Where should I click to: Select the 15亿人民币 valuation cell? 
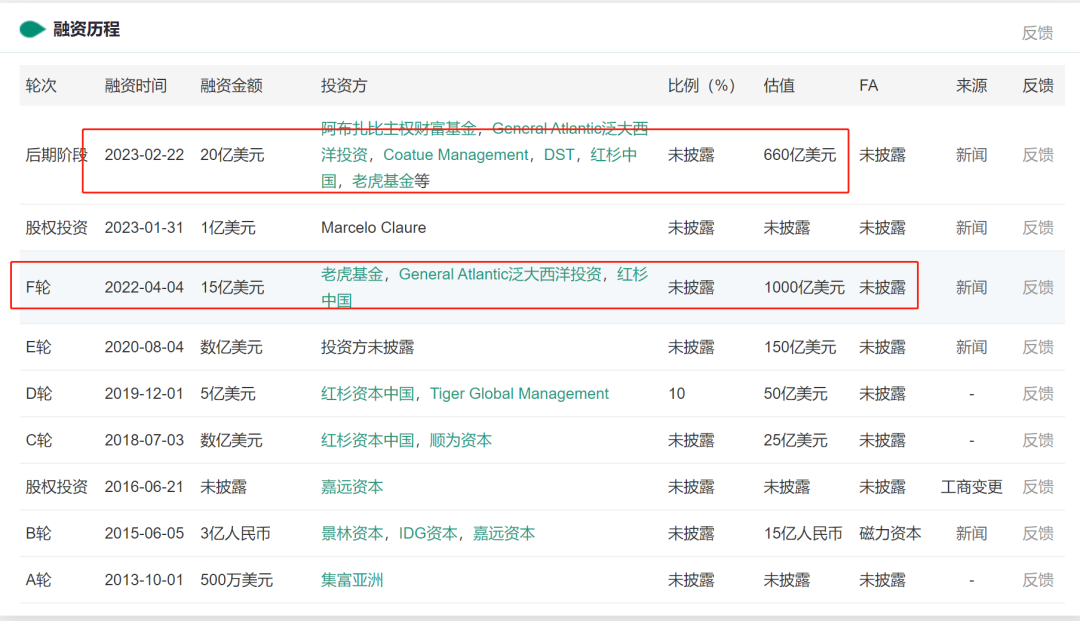(x=802, y=534)
